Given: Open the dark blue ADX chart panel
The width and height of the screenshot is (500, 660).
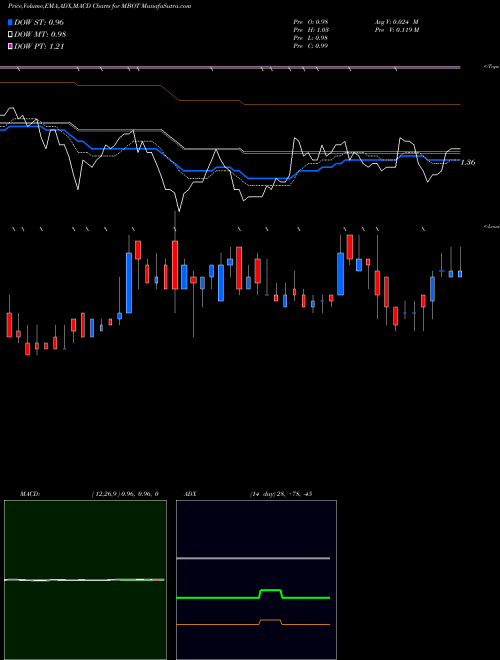Looking at the screenshot, I should (256, 580).
